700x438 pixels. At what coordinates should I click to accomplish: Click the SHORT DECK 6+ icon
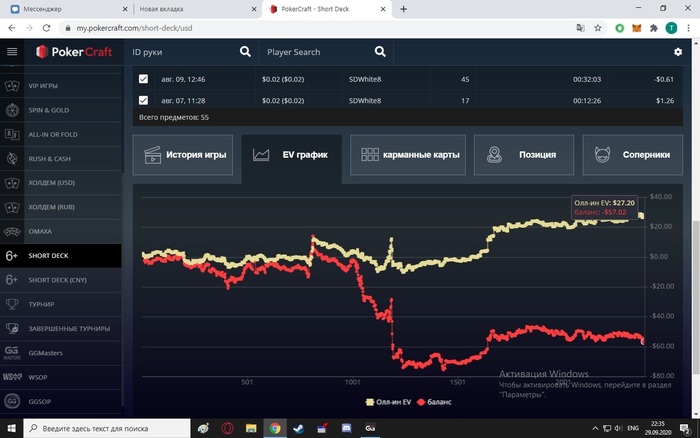[12, 255]
